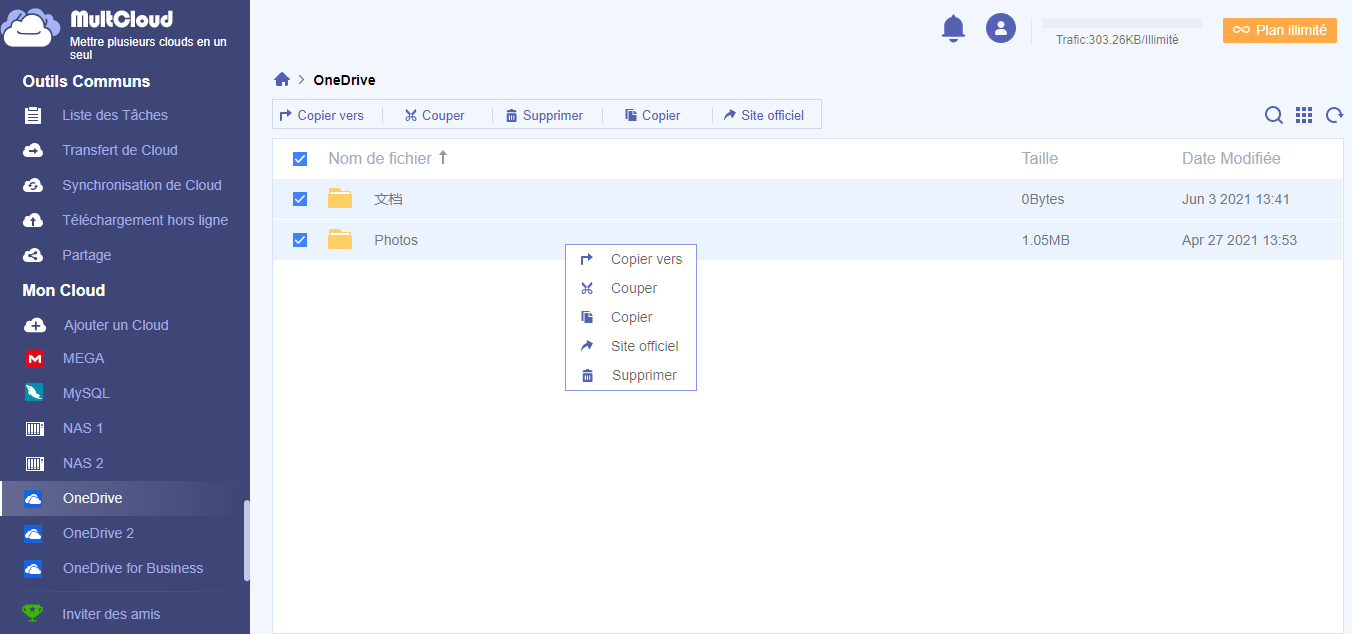Image resolution: width=1352 pixels, height=634 pixels.
Task: Open Partage label in sidebar
Action: (87, 255)
